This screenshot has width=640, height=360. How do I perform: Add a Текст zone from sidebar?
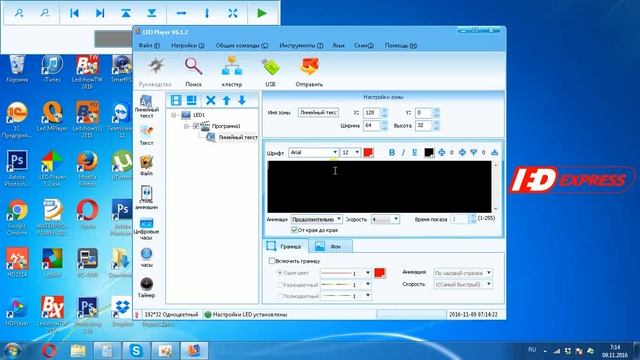tap(146, 136)
